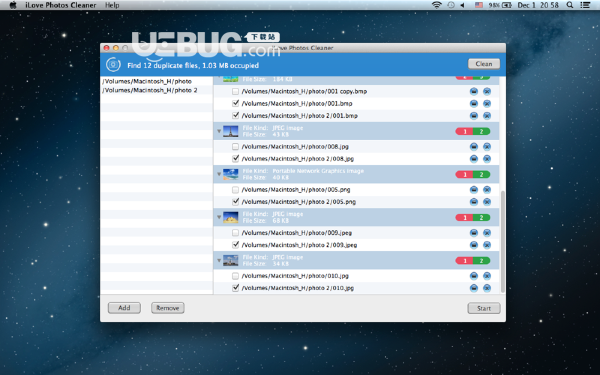Click the X icon for photo 2/009.jpeg
The height and width of the screenshot is (375, 600).
coord(487,245)
